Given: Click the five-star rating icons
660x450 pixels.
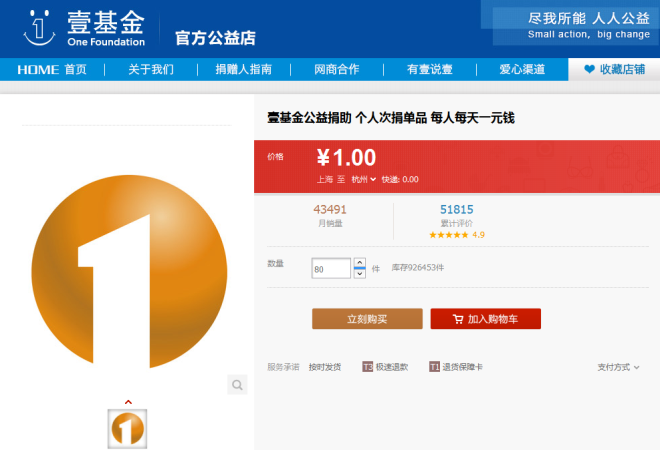Looking at the screenshot, I should (448, 235).
